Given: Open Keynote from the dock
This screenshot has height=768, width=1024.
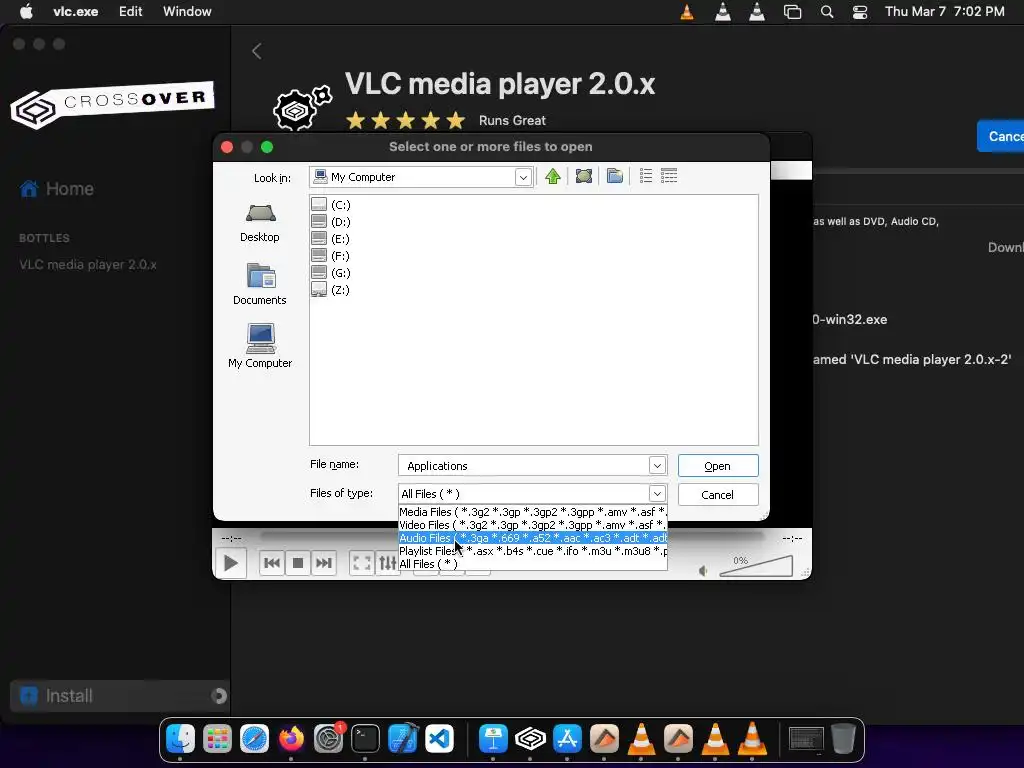Looking at the screenshot, I should [x=493, y=739].
